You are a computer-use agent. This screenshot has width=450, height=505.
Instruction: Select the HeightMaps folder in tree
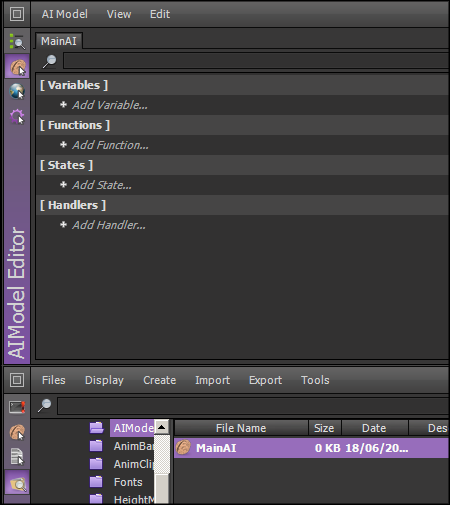tap(133, 499)
